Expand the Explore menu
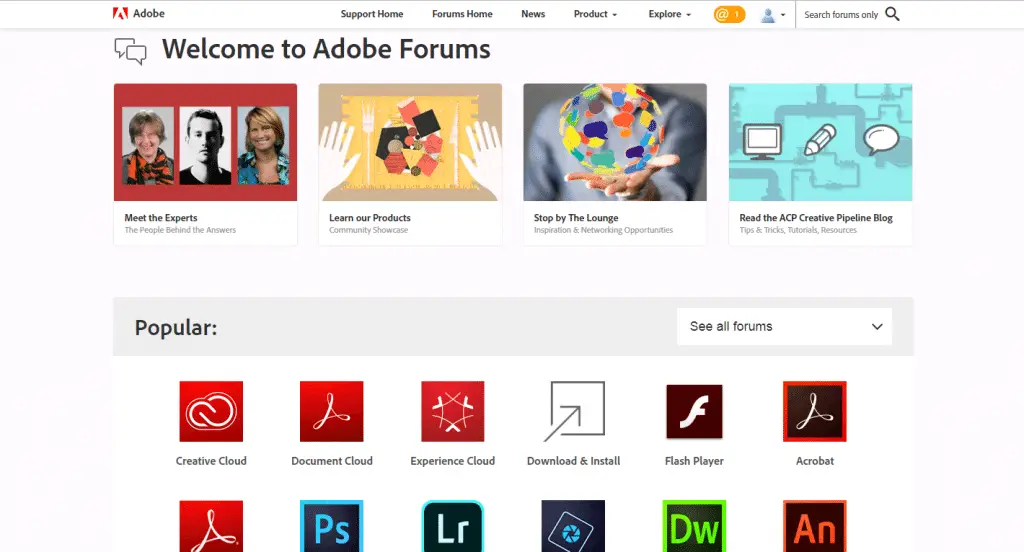The image size is (1024, 552). (669, 14)
